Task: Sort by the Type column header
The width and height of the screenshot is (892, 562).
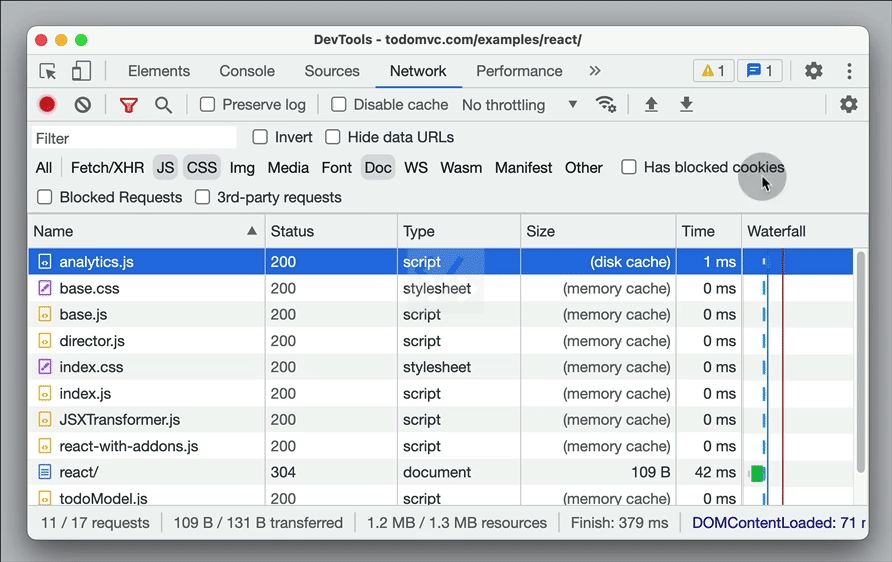Action: 459,231
